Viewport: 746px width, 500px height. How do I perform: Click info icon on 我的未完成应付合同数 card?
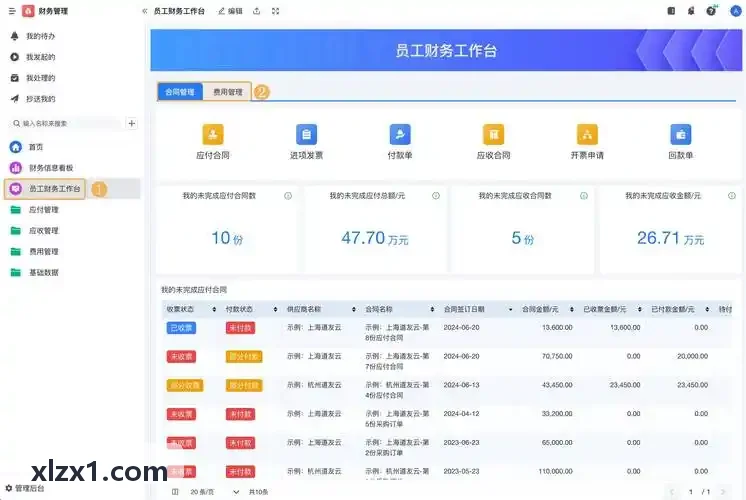point(288,196)
